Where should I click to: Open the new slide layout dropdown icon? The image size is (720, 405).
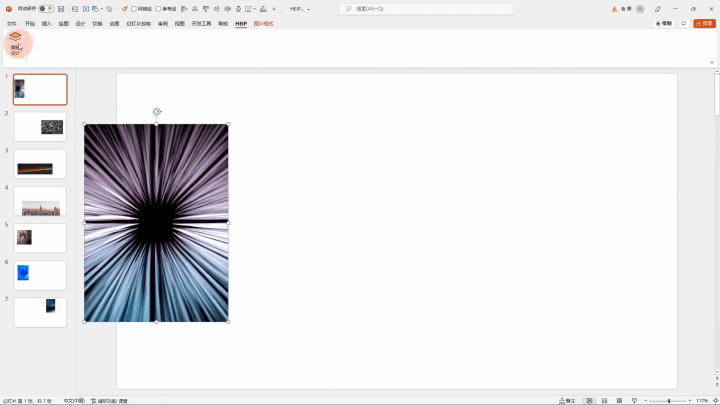tap(97, 9)
